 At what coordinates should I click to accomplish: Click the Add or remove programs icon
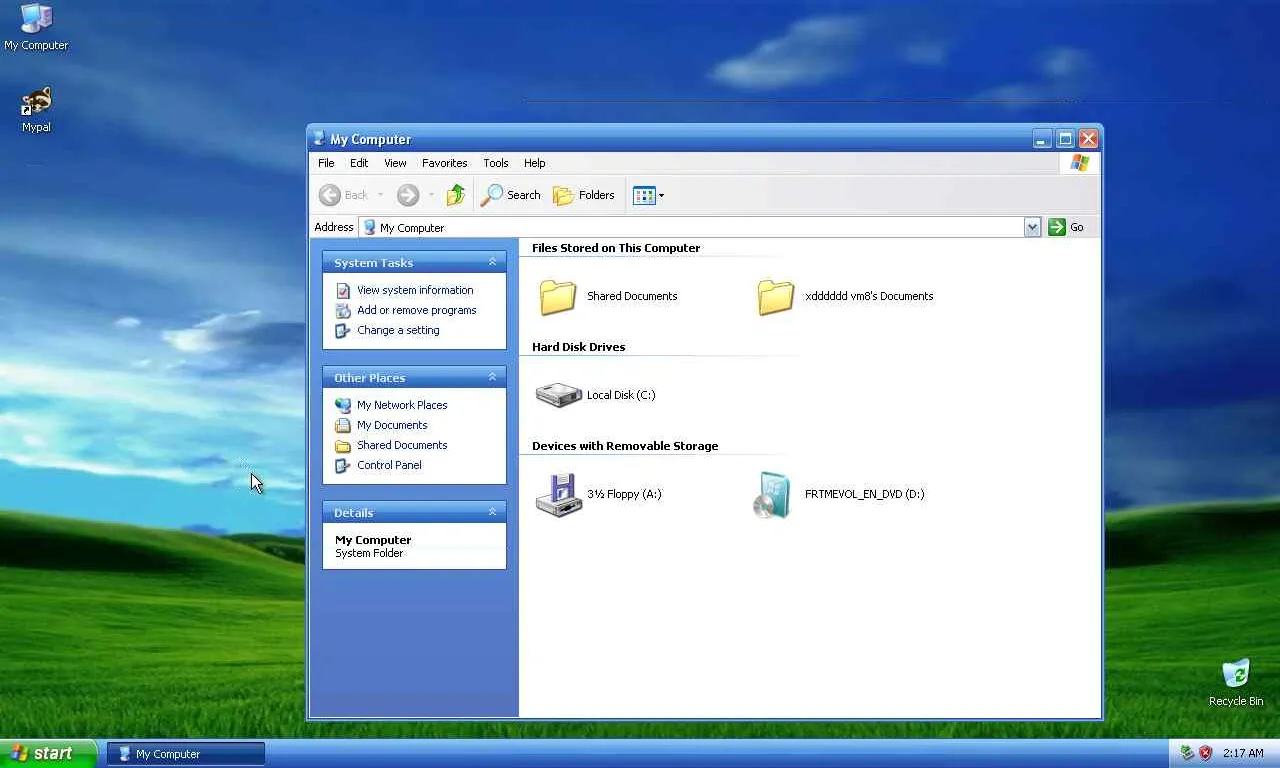343,310
